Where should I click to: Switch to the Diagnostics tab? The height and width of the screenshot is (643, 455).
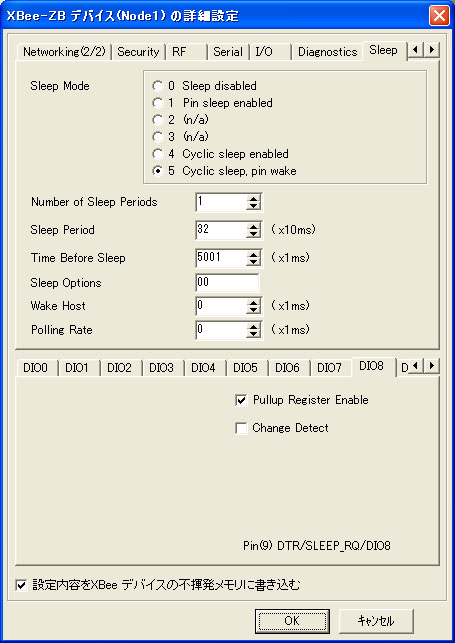[327, 52]
